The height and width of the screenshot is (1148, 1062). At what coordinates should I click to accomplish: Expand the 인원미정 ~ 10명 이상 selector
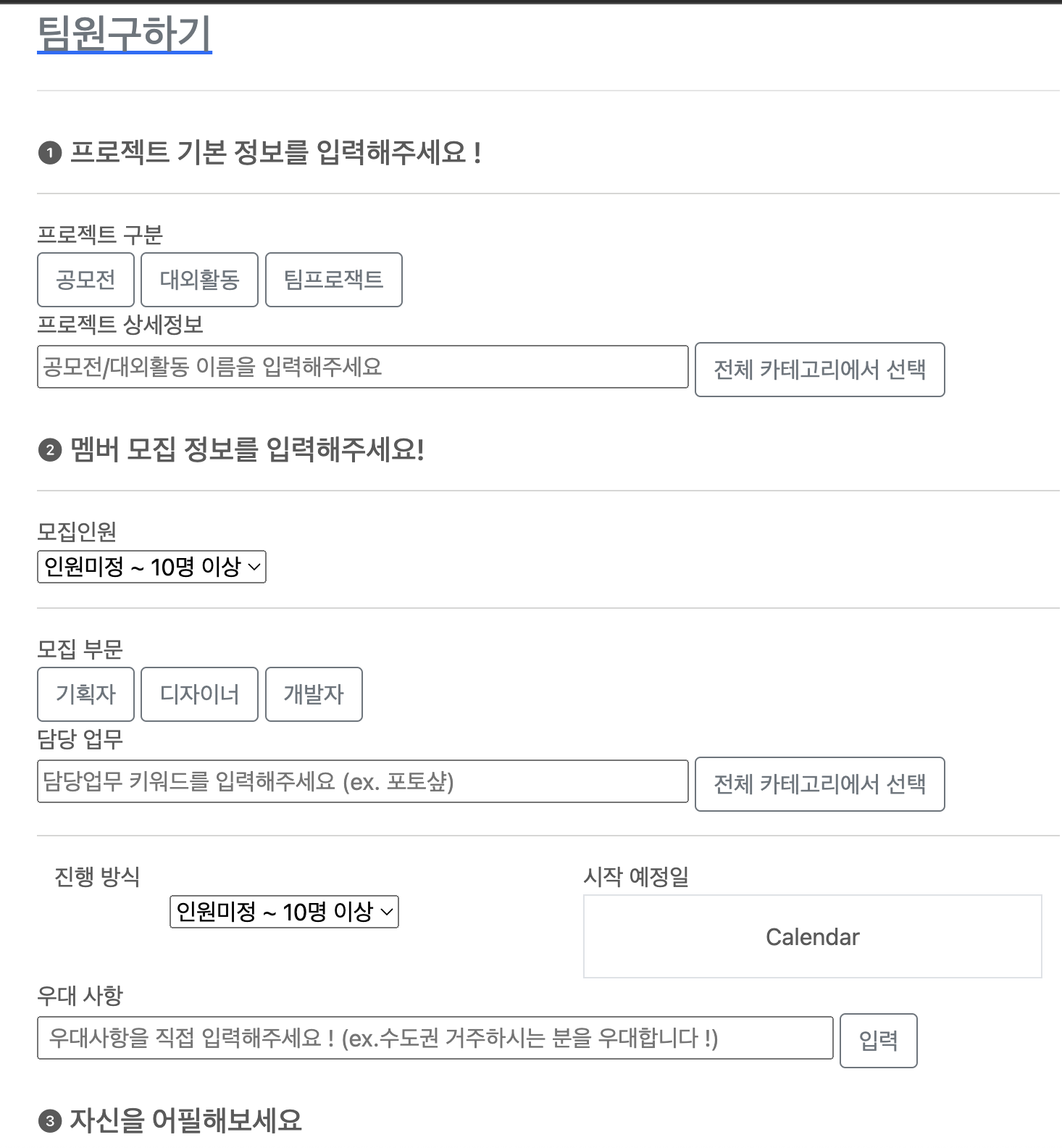pos(151,567)
